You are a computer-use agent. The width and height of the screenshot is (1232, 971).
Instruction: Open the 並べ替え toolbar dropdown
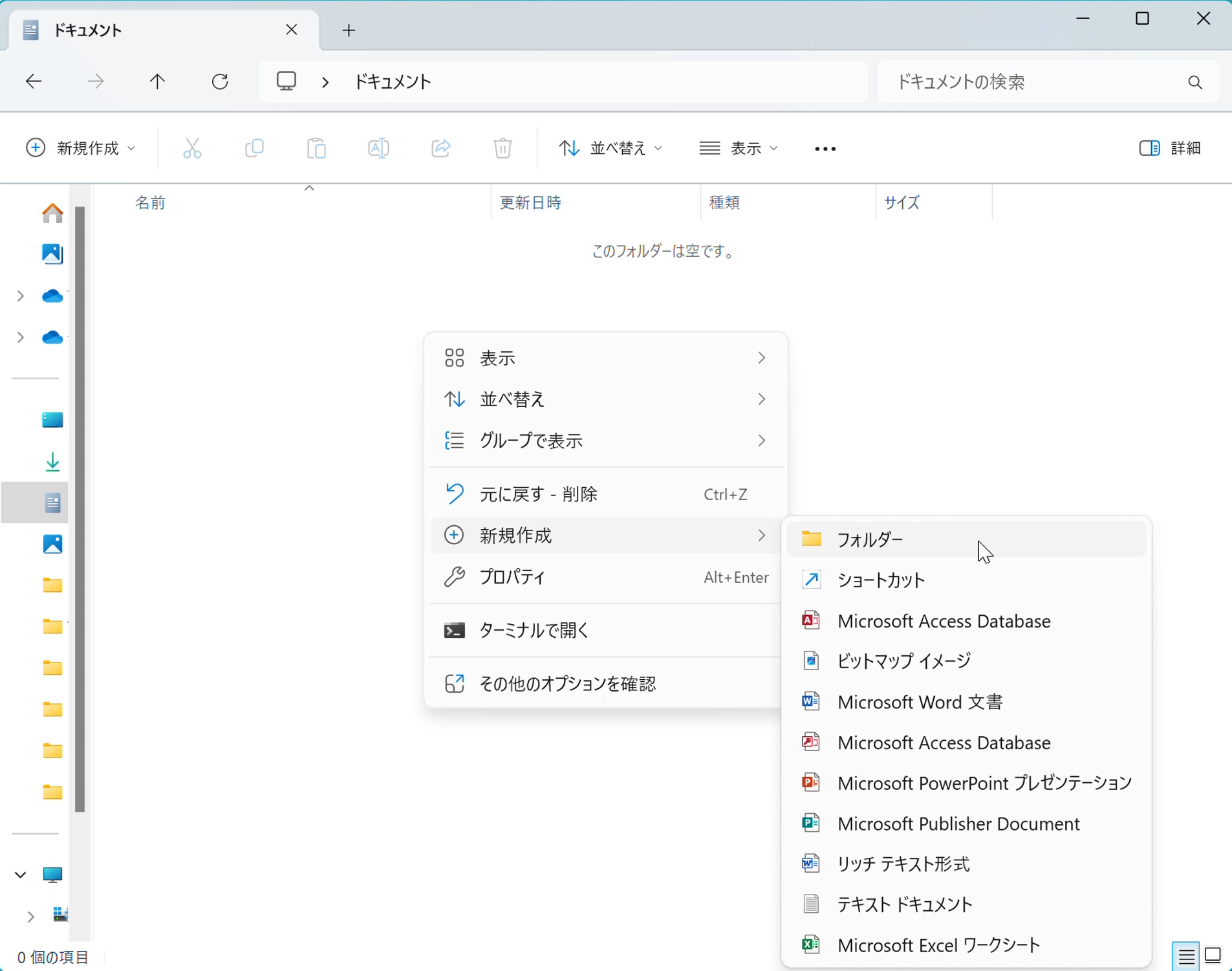[611, 148]
